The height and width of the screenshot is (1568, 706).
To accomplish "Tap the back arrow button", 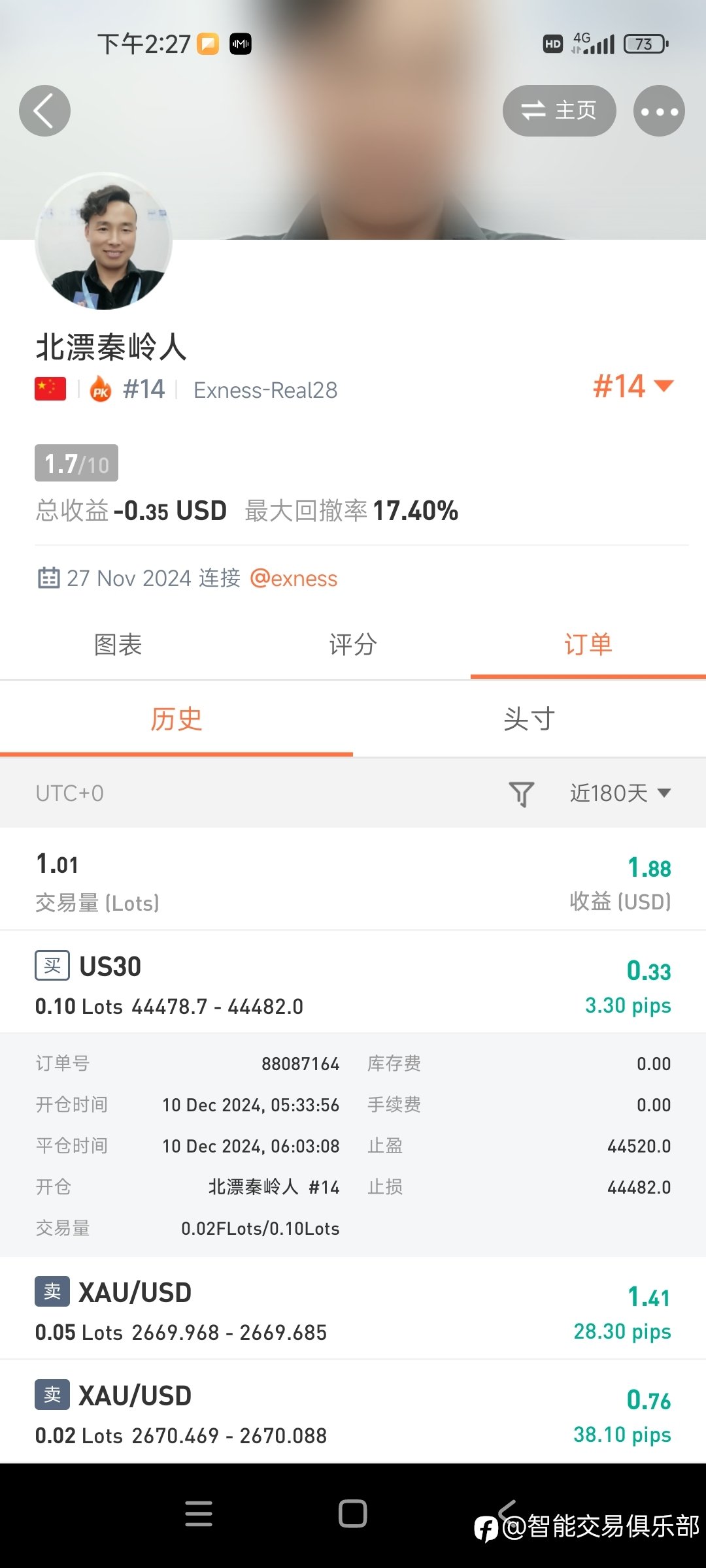I will pos(44,111).
